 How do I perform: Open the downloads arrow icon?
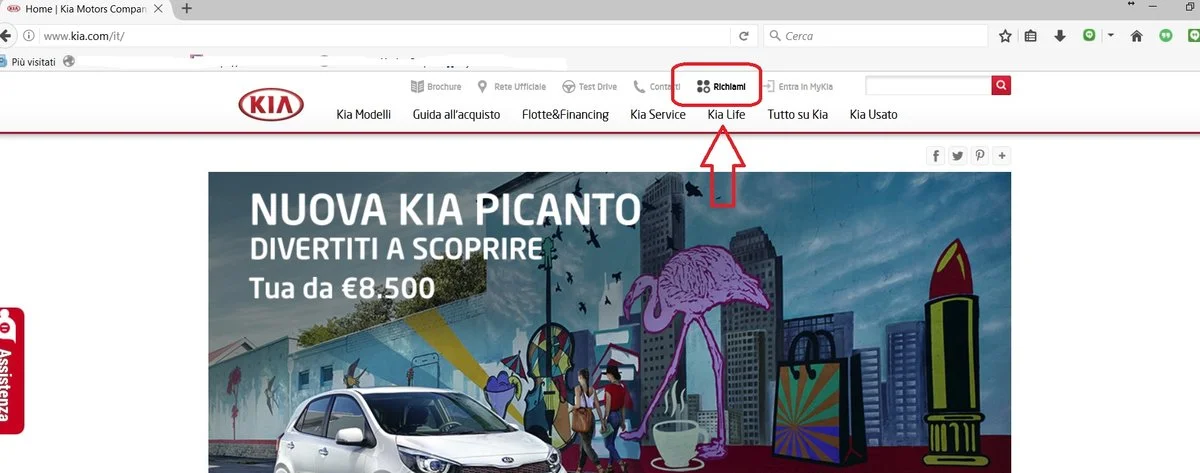click(1059, 36)
